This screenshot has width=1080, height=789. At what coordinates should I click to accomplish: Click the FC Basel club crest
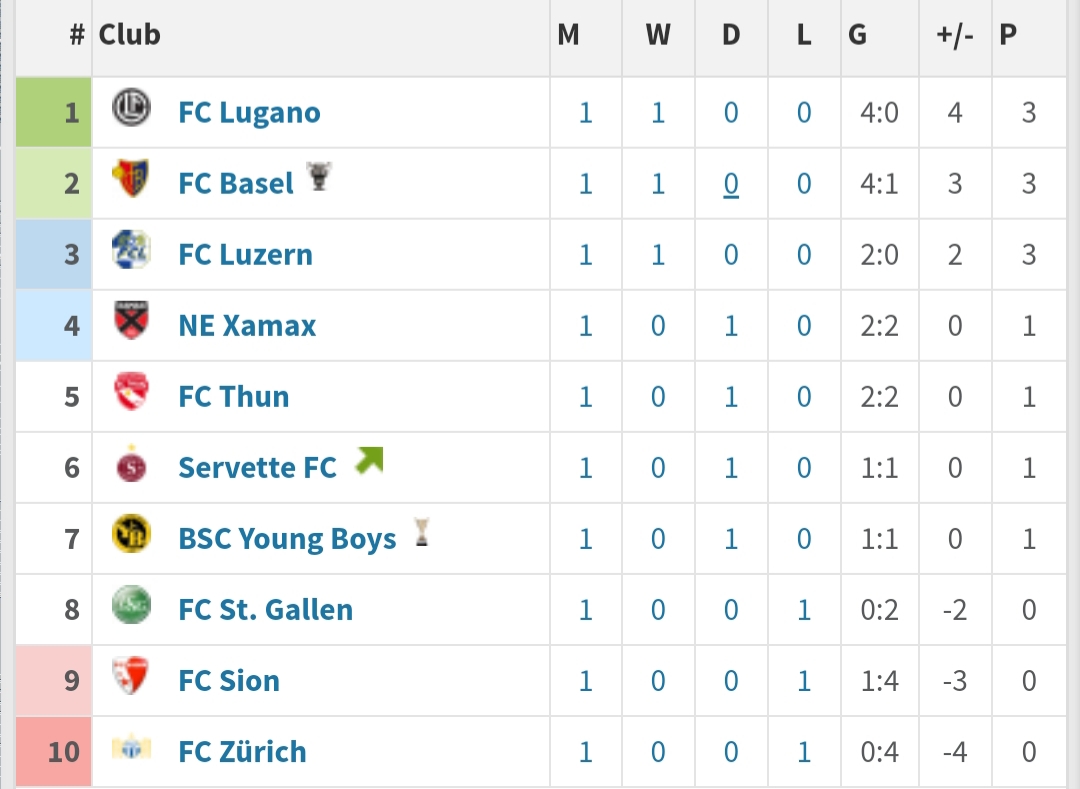(131, 178)
